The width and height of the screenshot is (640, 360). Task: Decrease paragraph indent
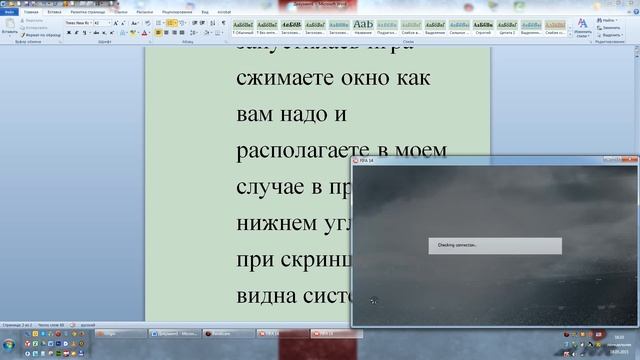194,23
